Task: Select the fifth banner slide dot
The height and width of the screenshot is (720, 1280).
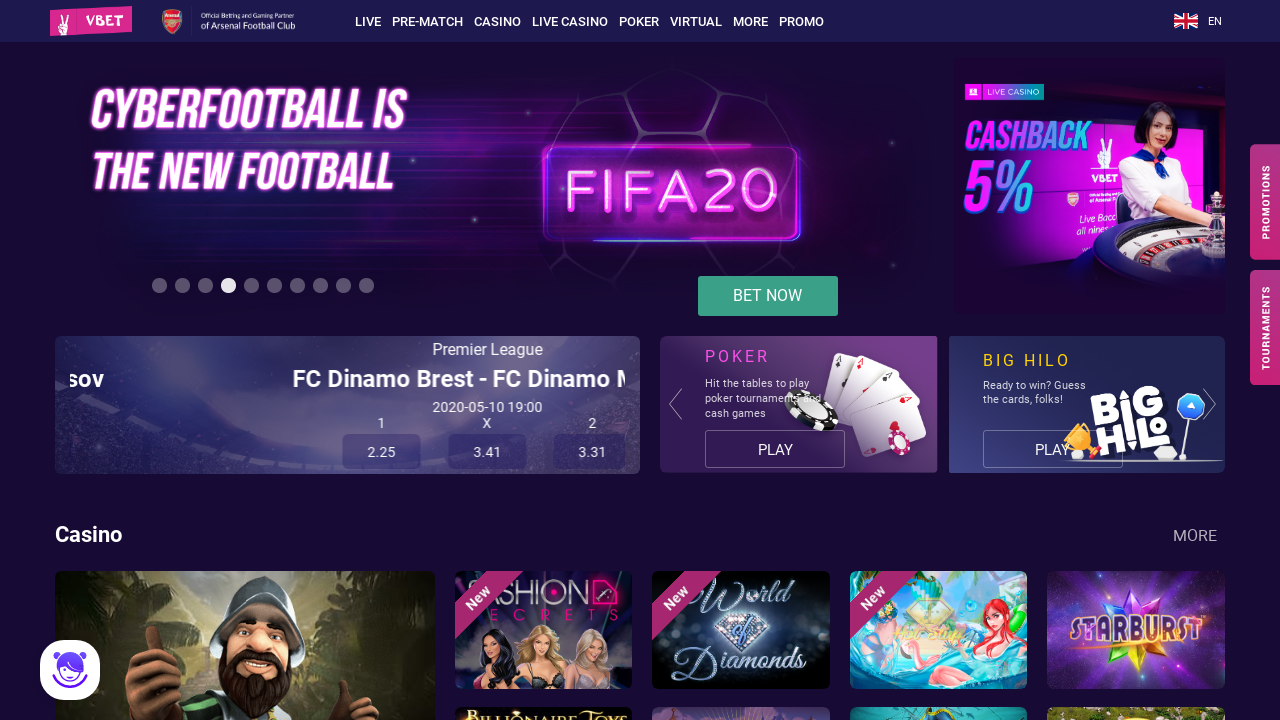Action: [252, 286]
